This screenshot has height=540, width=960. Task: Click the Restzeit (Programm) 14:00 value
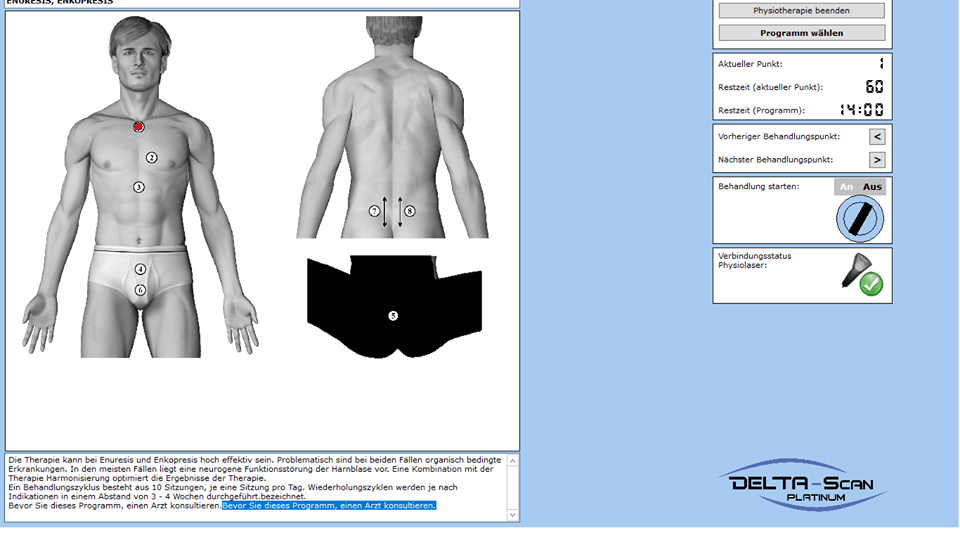pyautogui.click(x=861, y=110)
